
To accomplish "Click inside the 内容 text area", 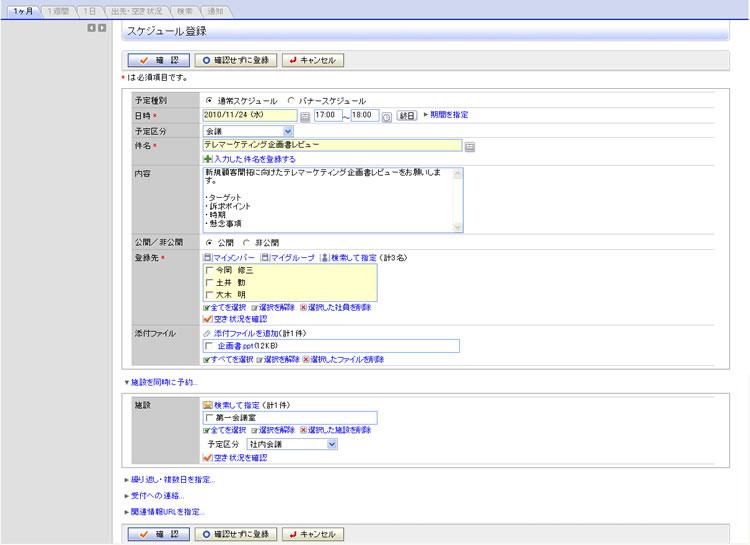I will [328, 200].
